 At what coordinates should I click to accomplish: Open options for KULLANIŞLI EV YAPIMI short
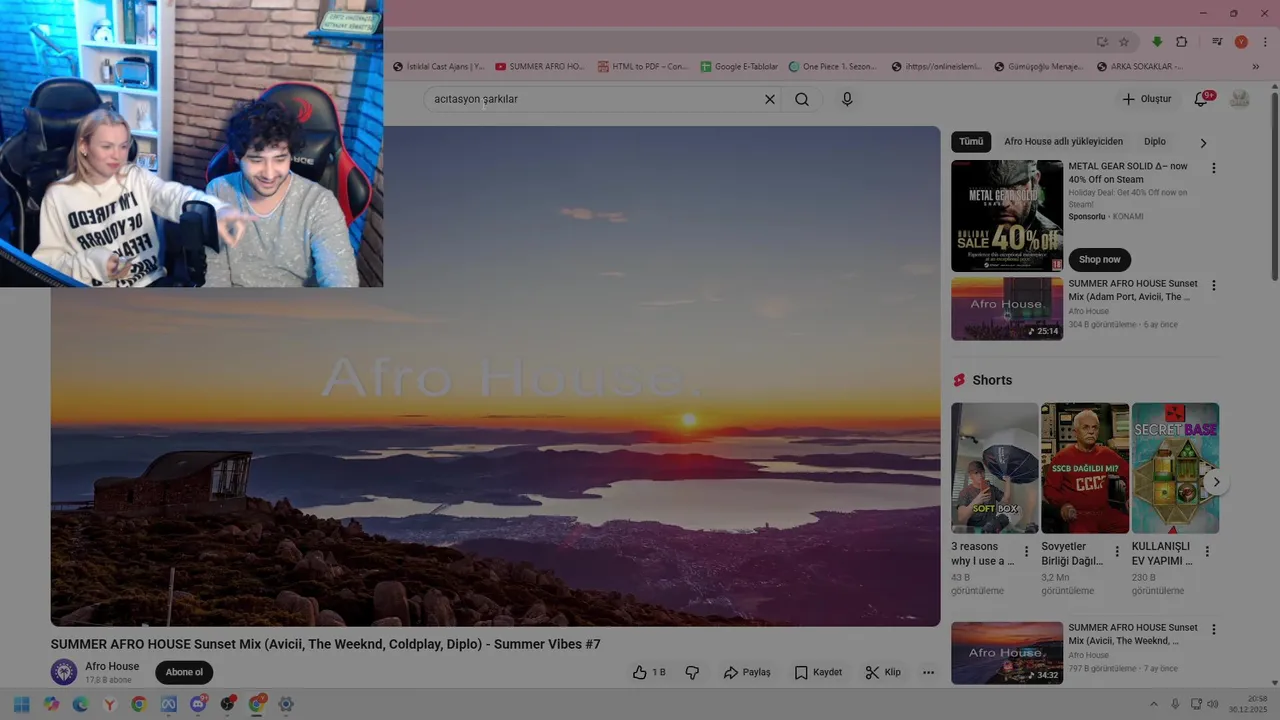click(x=1207, y=552)
